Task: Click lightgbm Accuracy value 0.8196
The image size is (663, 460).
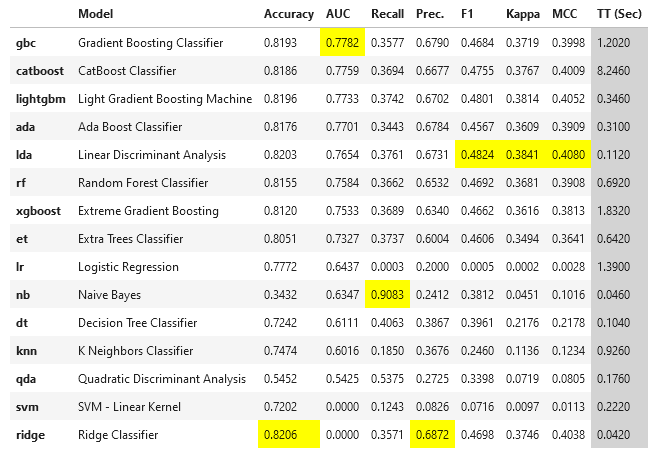Action: (280, 99)
